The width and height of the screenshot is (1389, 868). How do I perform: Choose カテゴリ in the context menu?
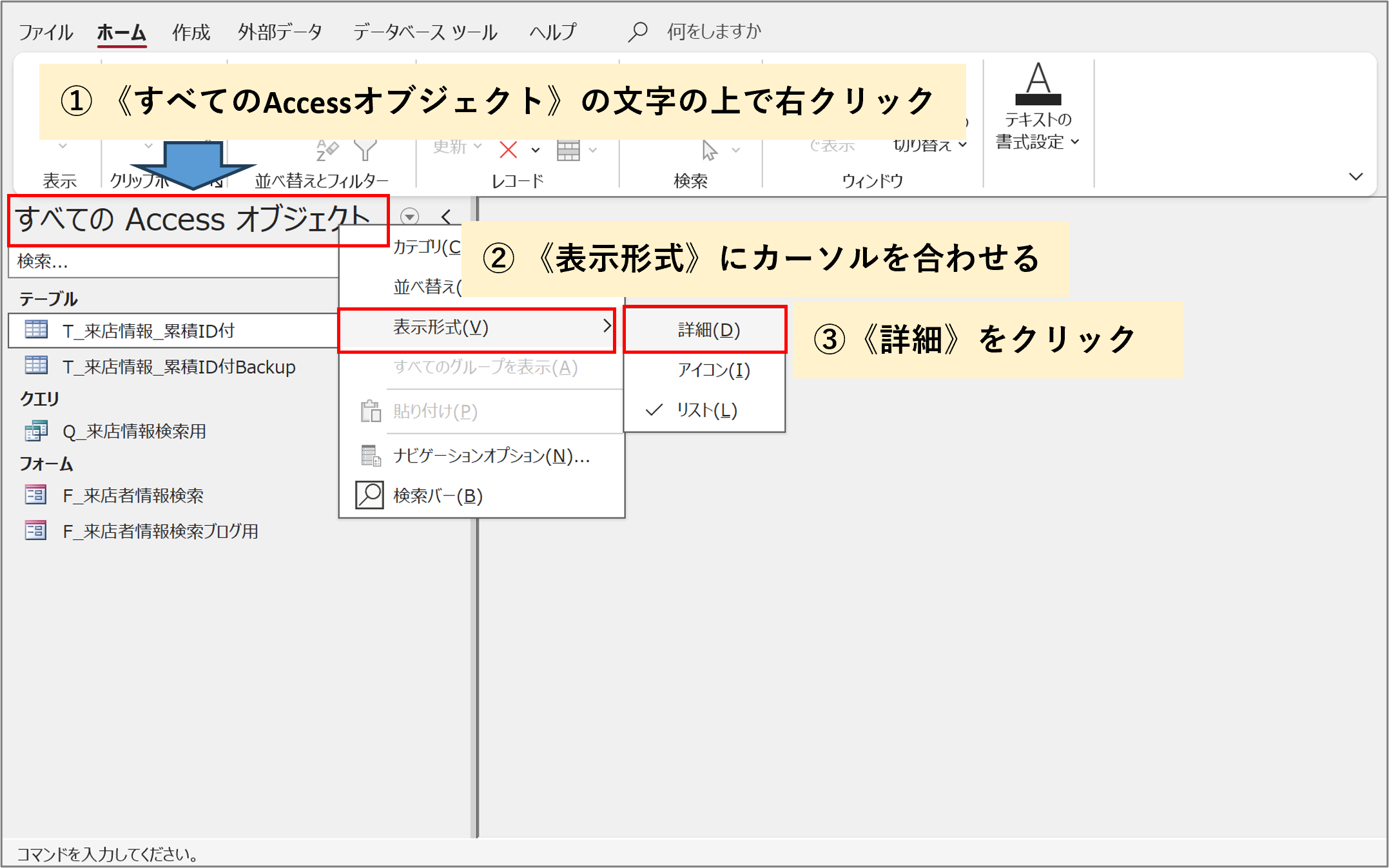tap(427, 246)
